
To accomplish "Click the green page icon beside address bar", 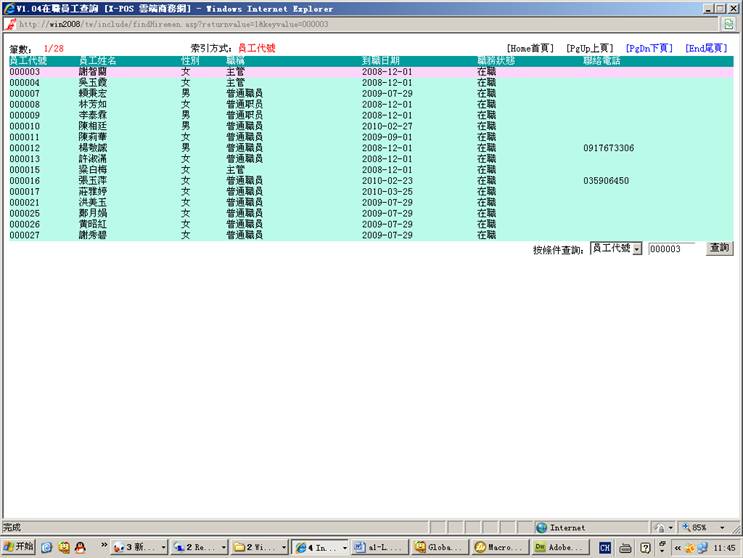I will (x=728, y=23).
